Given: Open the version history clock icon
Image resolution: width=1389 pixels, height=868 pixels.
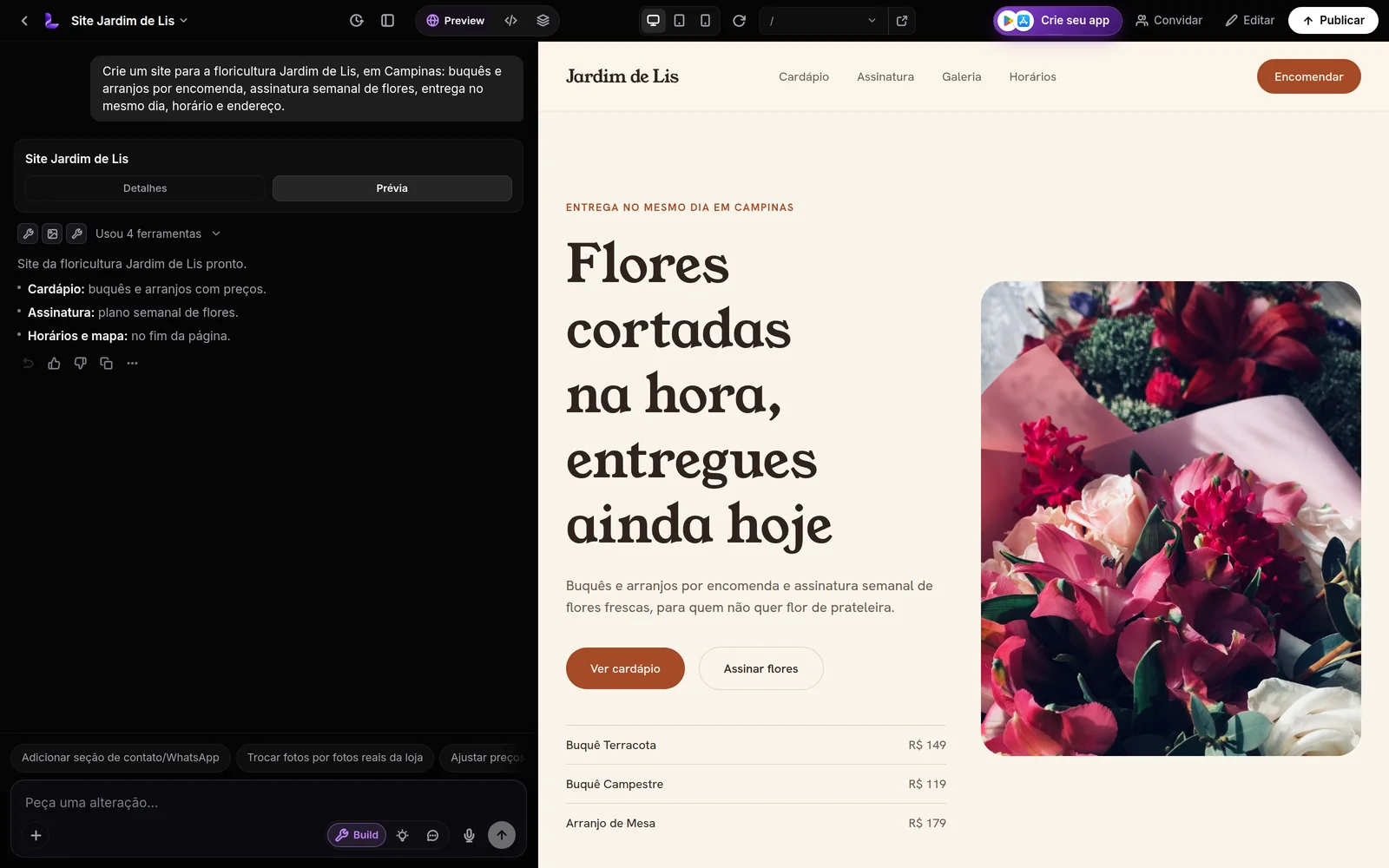Looking at the screenshot, I should click(x=356, y=21).
